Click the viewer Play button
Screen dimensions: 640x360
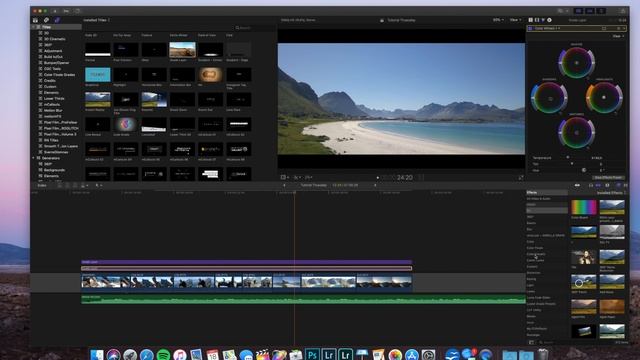[378, 178]
